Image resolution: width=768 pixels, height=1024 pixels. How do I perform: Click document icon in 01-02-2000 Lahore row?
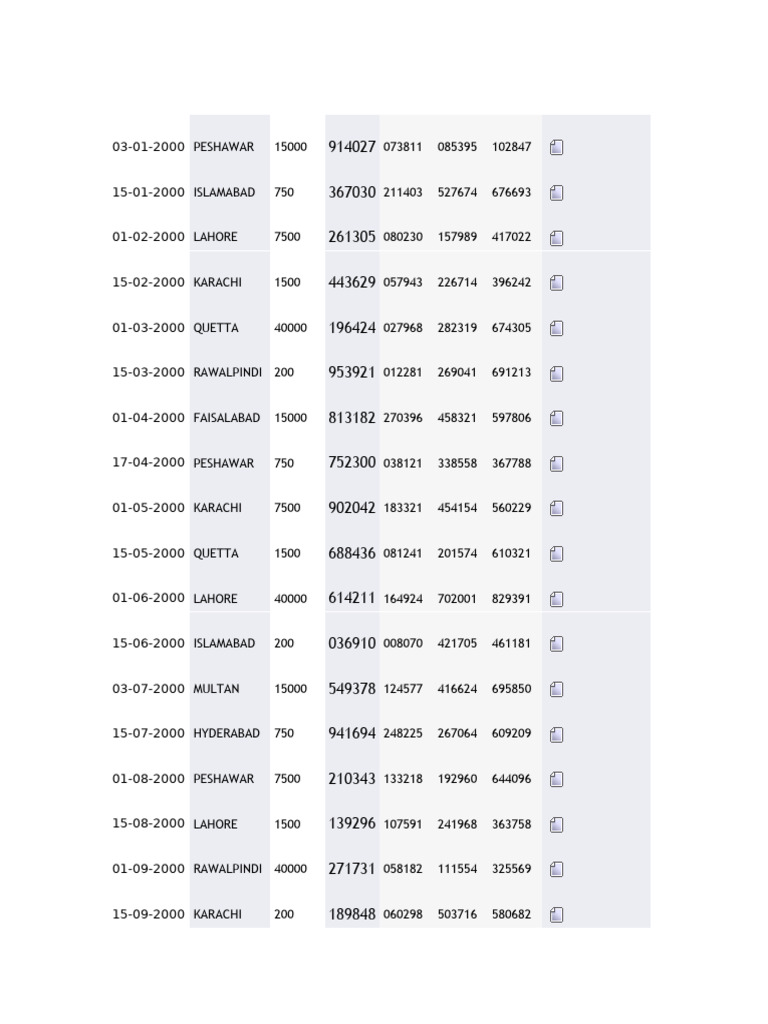coord(556,238)
